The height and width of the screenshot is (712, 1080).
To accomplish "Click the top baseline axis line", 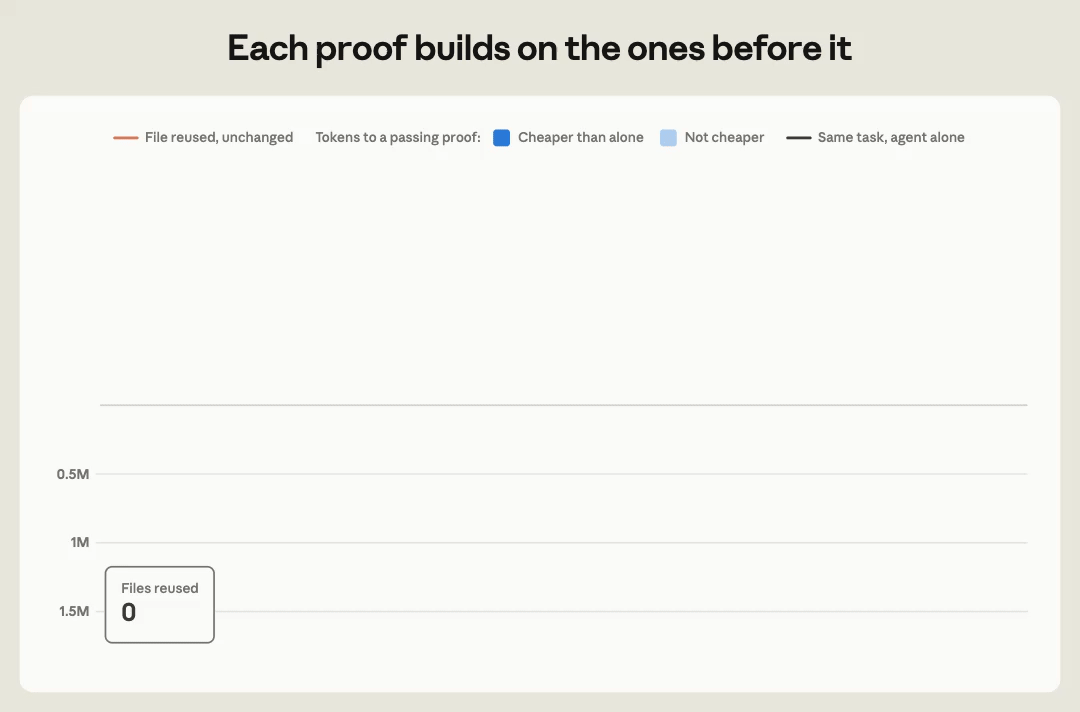I will pos(563,405).
